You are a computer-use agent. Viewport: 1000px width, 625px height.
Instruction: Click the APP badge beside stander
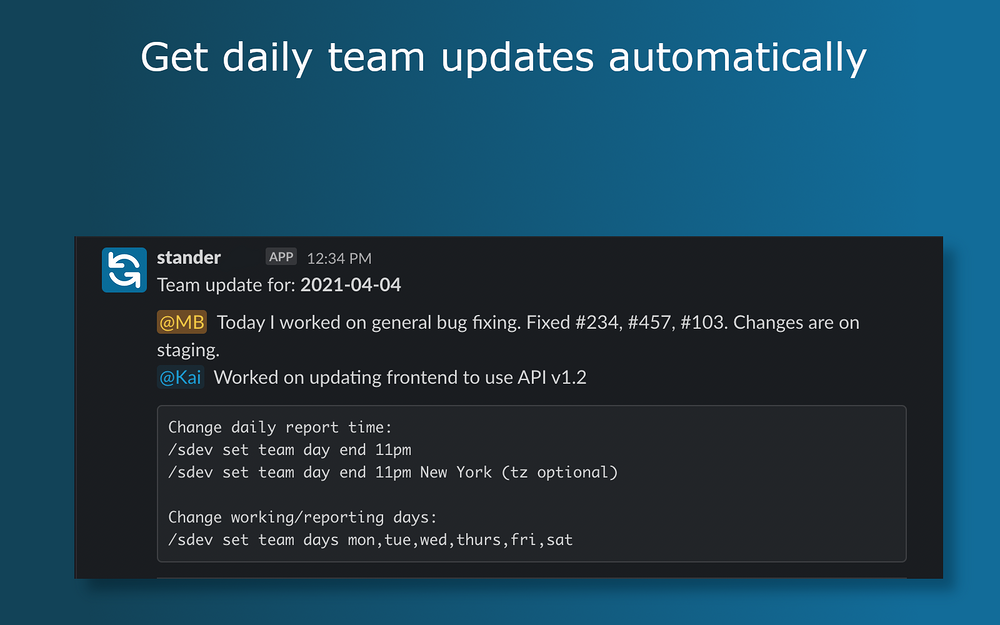(x=282, y=257)
